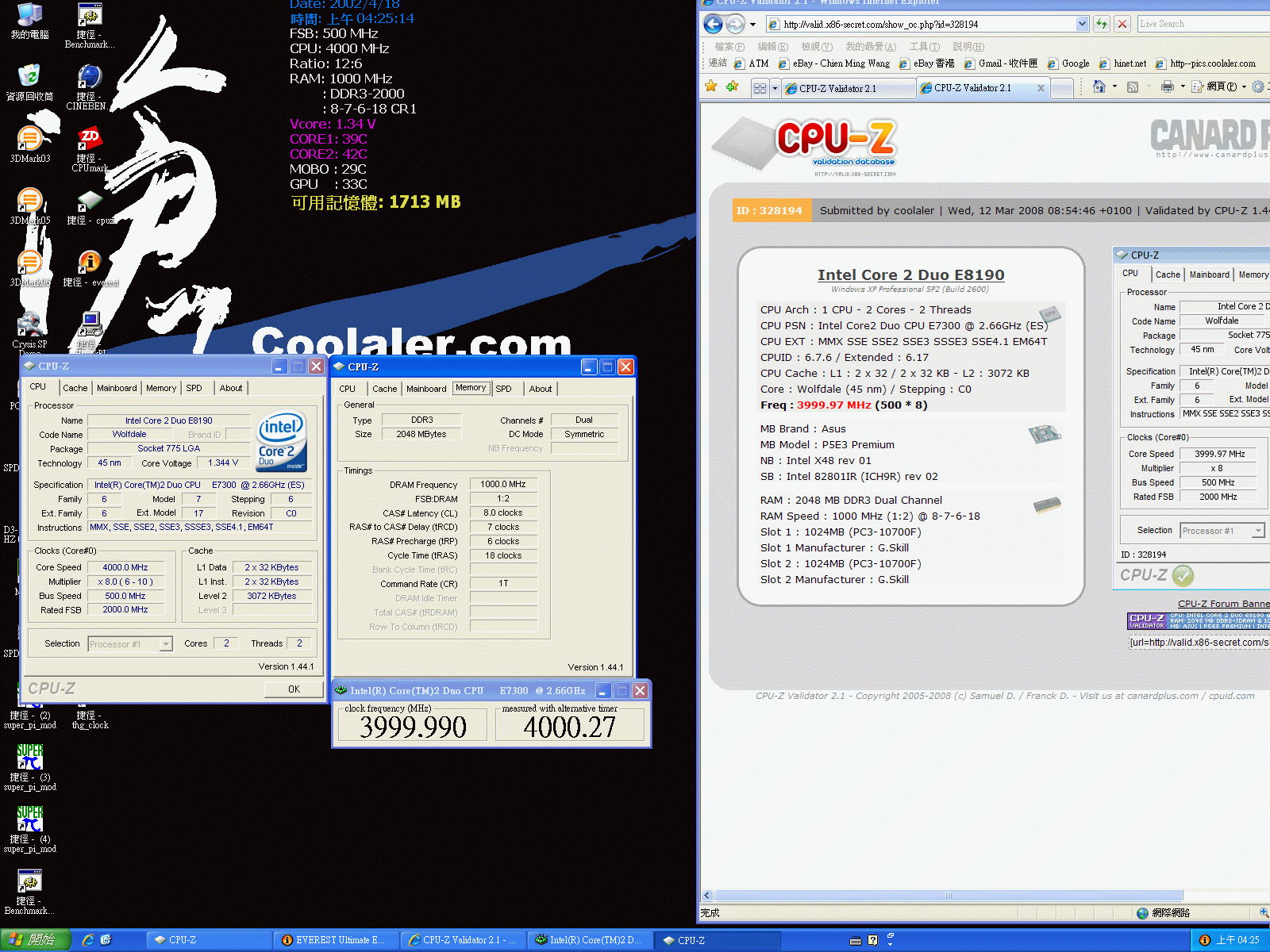Select CPU tab in the CPU-Z Memory window
This screenshot has width=1270, height=952.
348,389
